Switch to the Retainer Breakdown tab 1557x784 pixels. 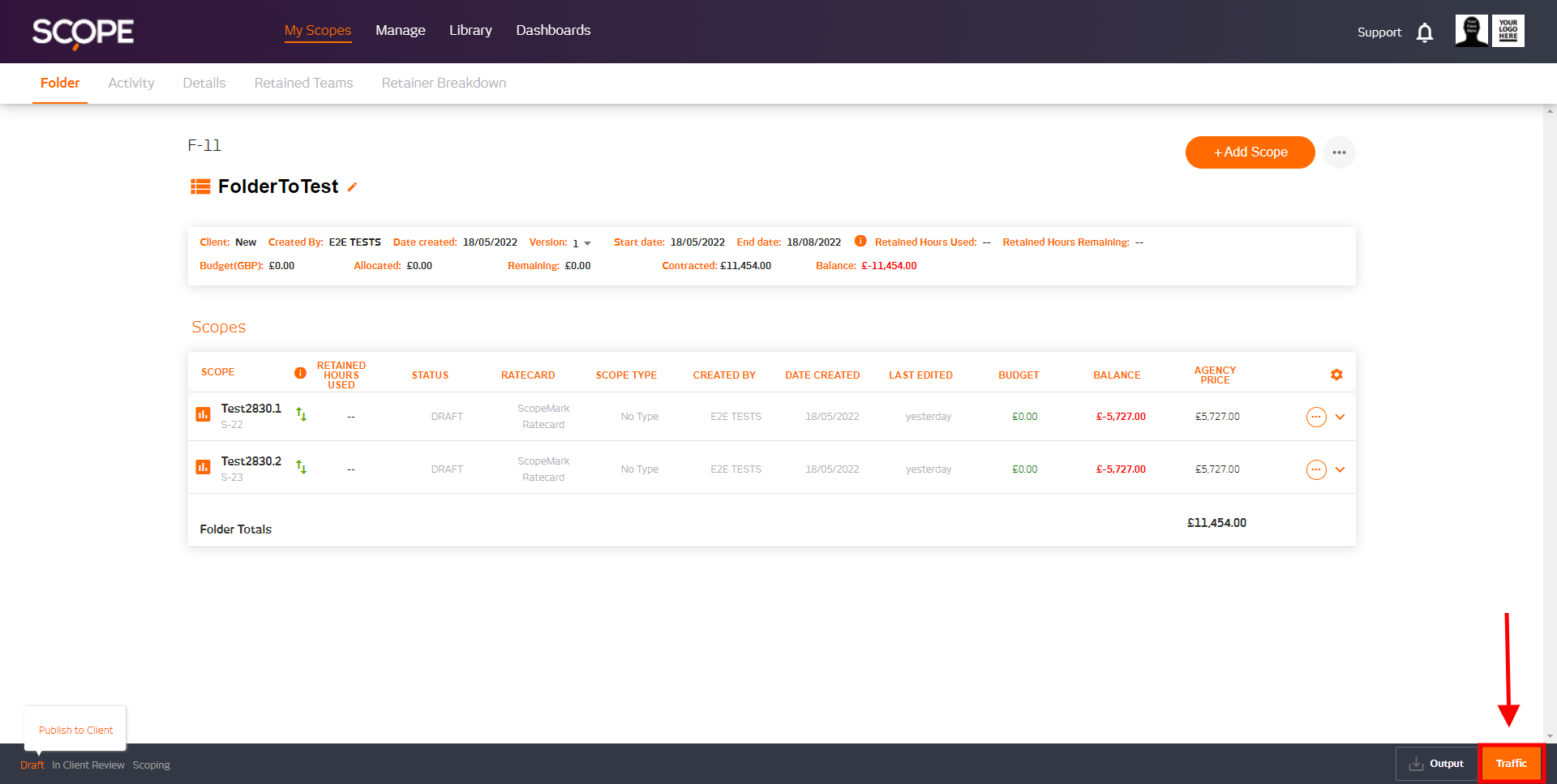point(444,83)
